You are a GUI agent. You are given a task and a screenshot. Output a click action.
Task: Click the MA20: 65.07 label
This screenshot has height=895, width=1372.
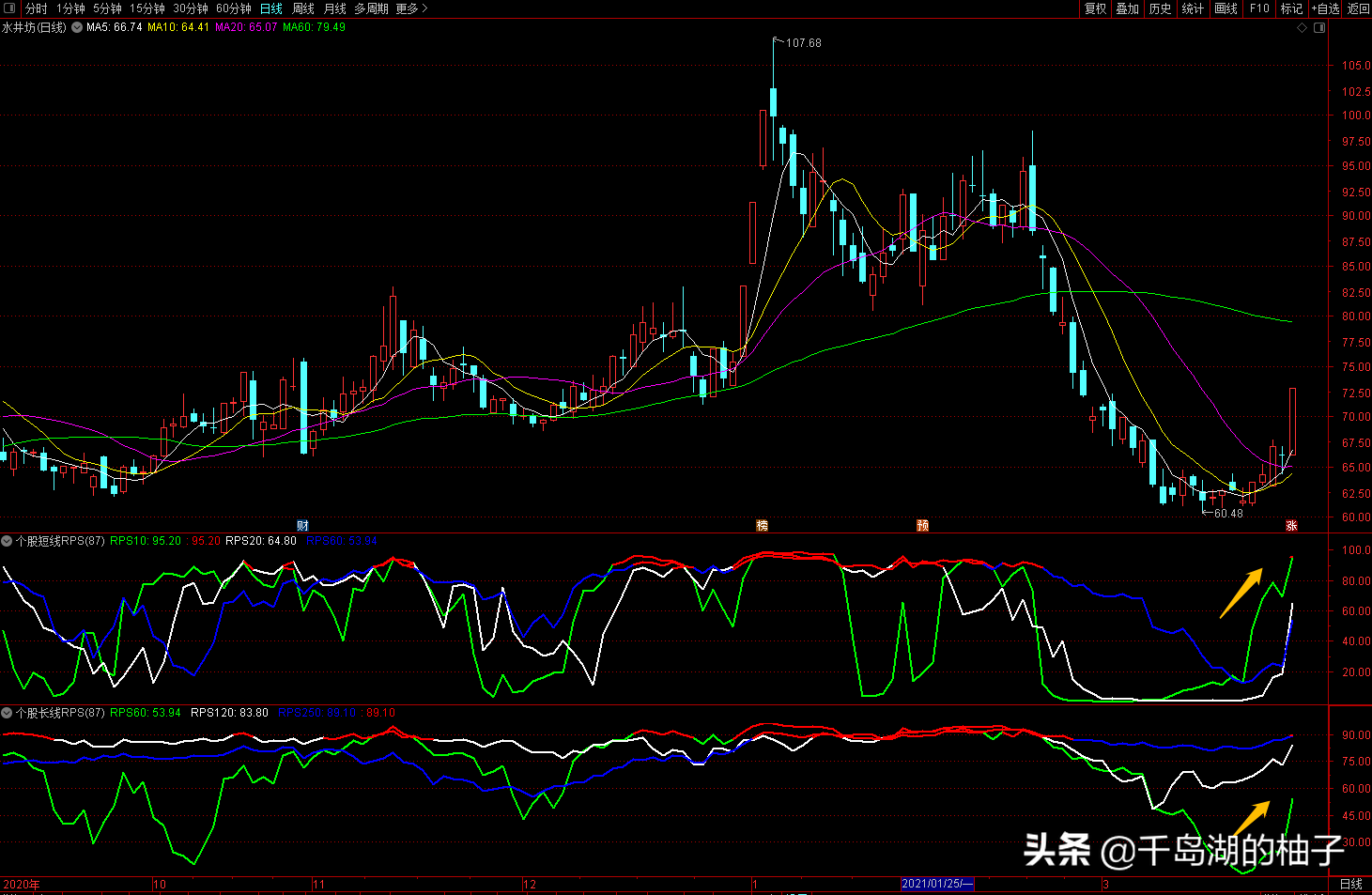coord(246,27)
